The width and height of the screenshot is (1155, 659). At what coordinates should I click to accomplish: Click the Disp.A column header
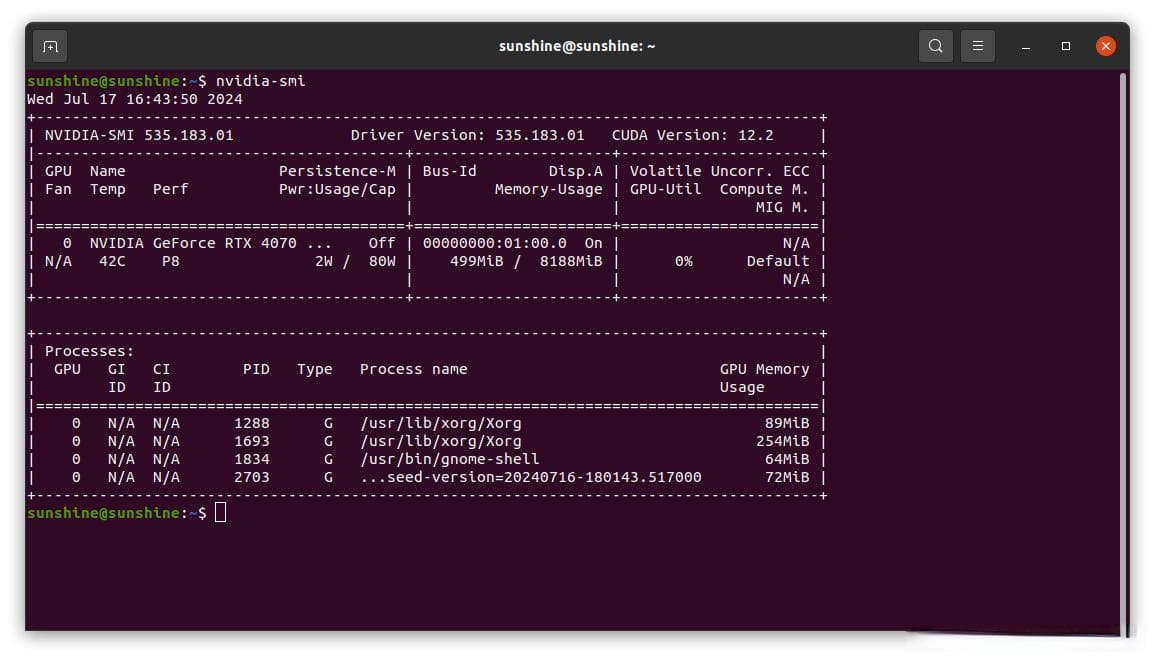coord(575,171)
